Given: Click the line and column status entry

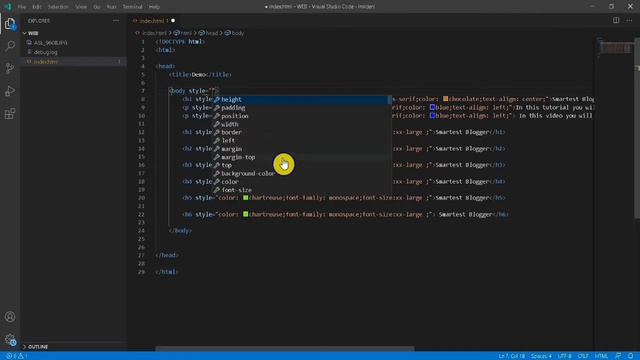Looking at the screenshot, I should pos(511,356).
